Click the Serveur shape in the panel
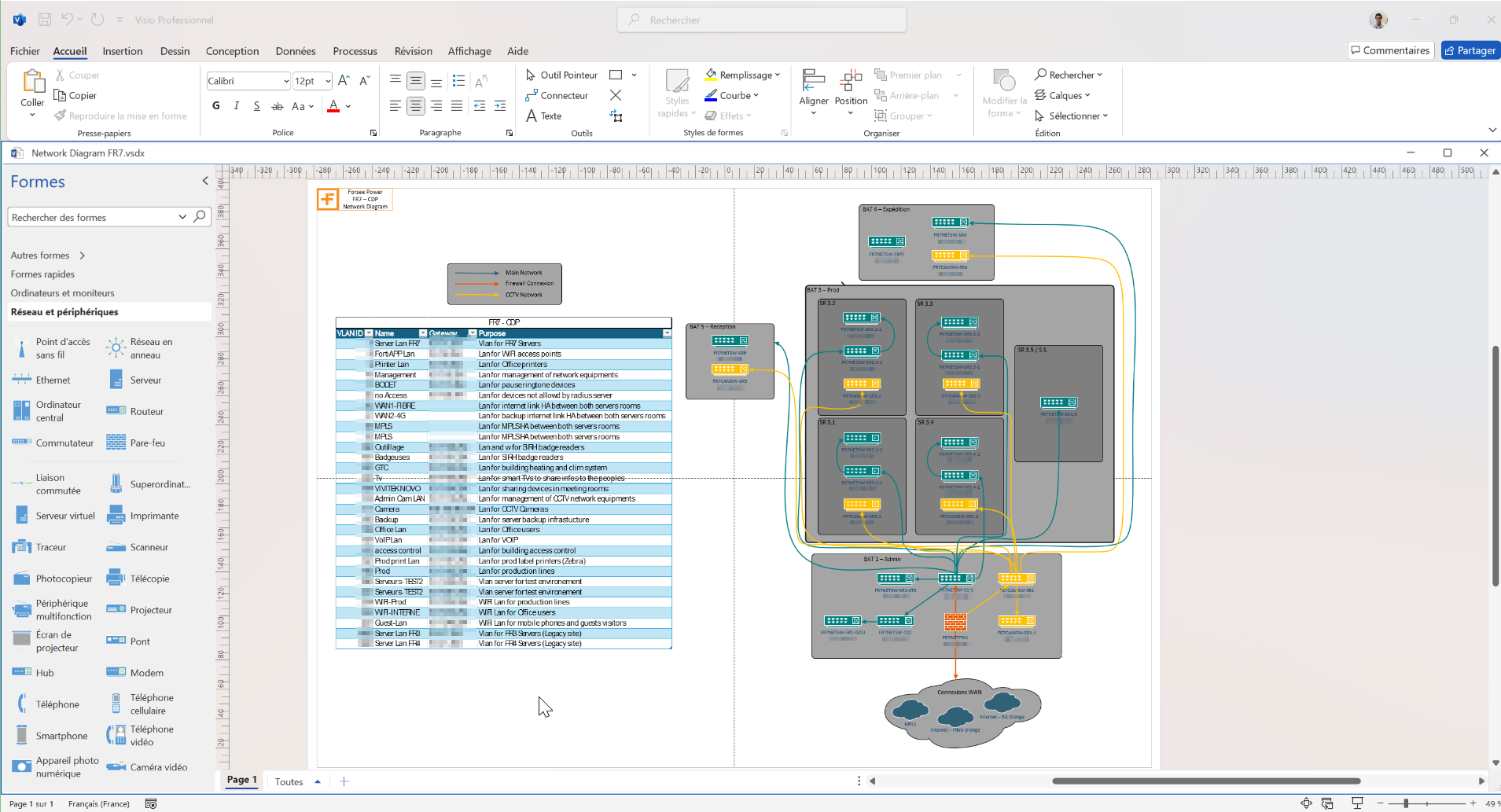This screenshot has width=1501, height=812. 116,380
